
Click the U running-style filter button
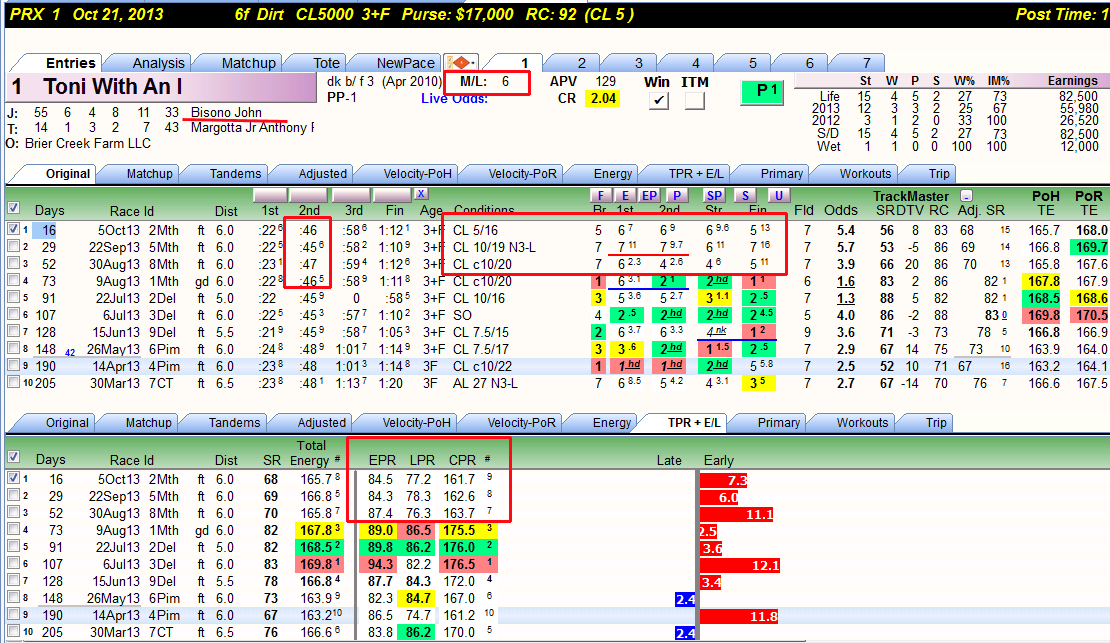click(x=779, y=195)
